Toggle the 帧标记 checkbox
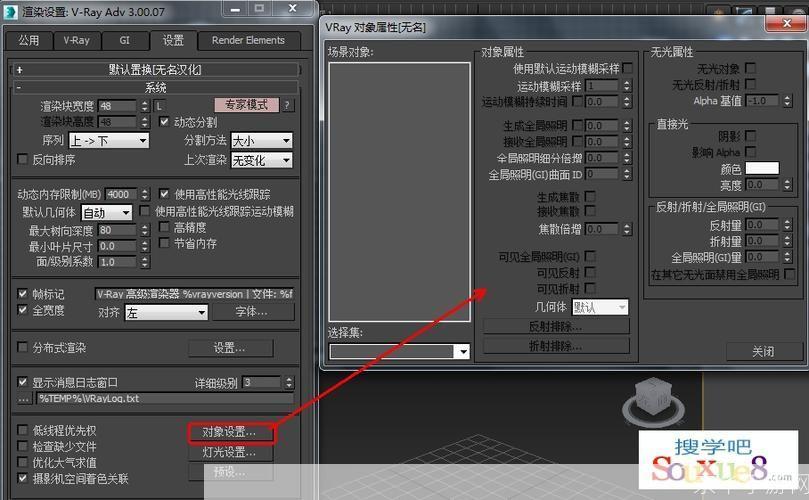Viewport: 809px width, 500px height. point(22,294)
